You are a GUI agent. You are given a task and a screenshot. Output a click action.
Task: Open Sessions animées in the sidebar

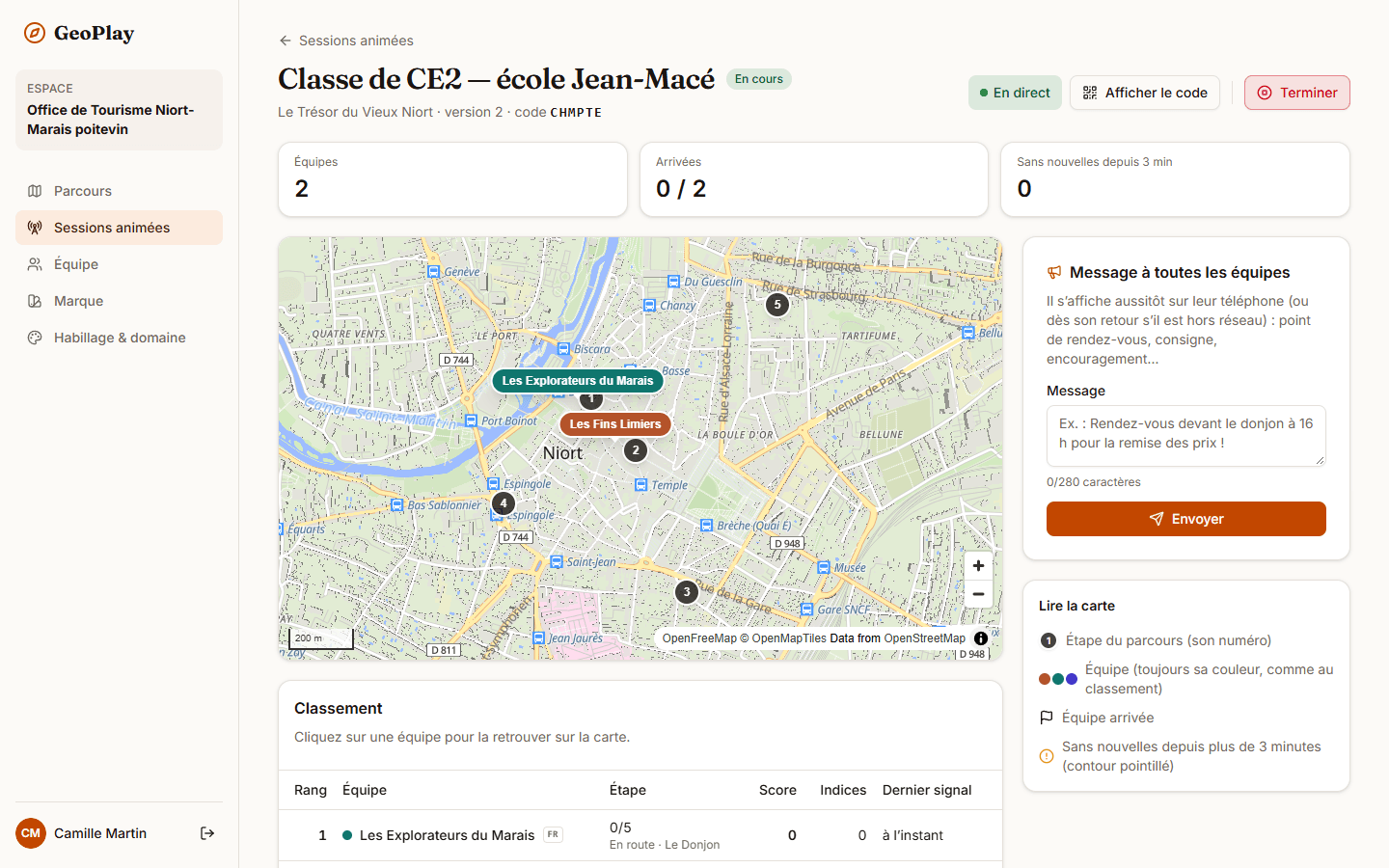[119, 228]
